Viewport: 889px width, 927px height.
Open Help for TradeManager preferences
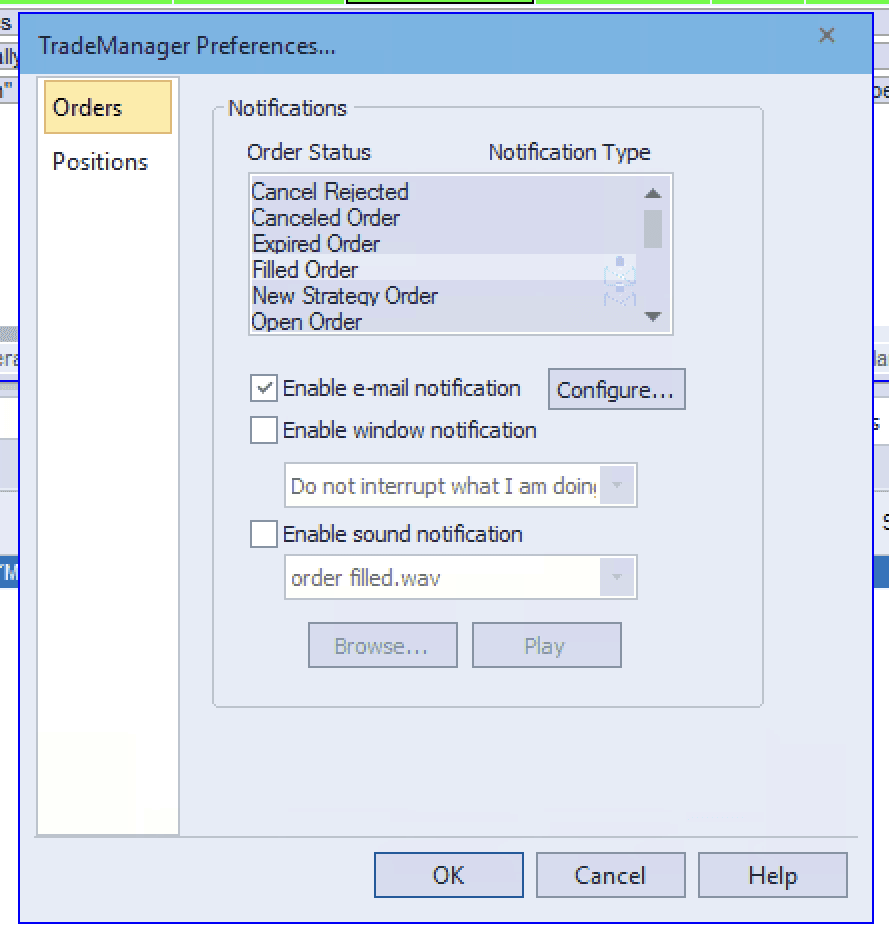(x=773, y=874)
